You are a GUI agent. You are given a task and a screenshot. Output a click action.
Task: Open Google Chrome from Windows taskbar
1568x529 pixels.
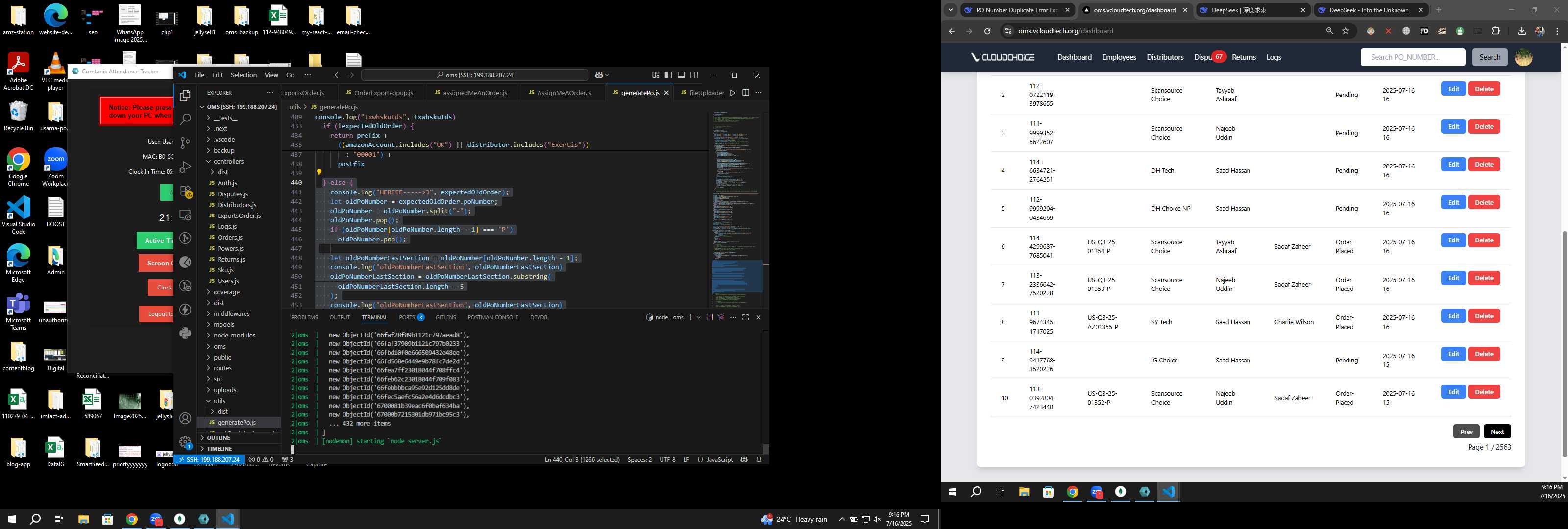click(131, 519)
